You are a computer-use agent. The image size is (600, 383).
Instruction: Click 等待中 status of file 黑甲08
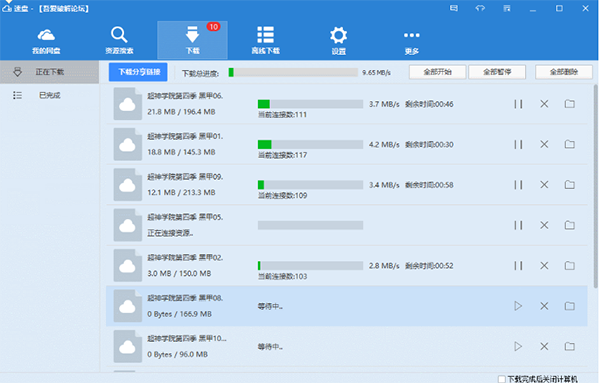pos(270,306)
